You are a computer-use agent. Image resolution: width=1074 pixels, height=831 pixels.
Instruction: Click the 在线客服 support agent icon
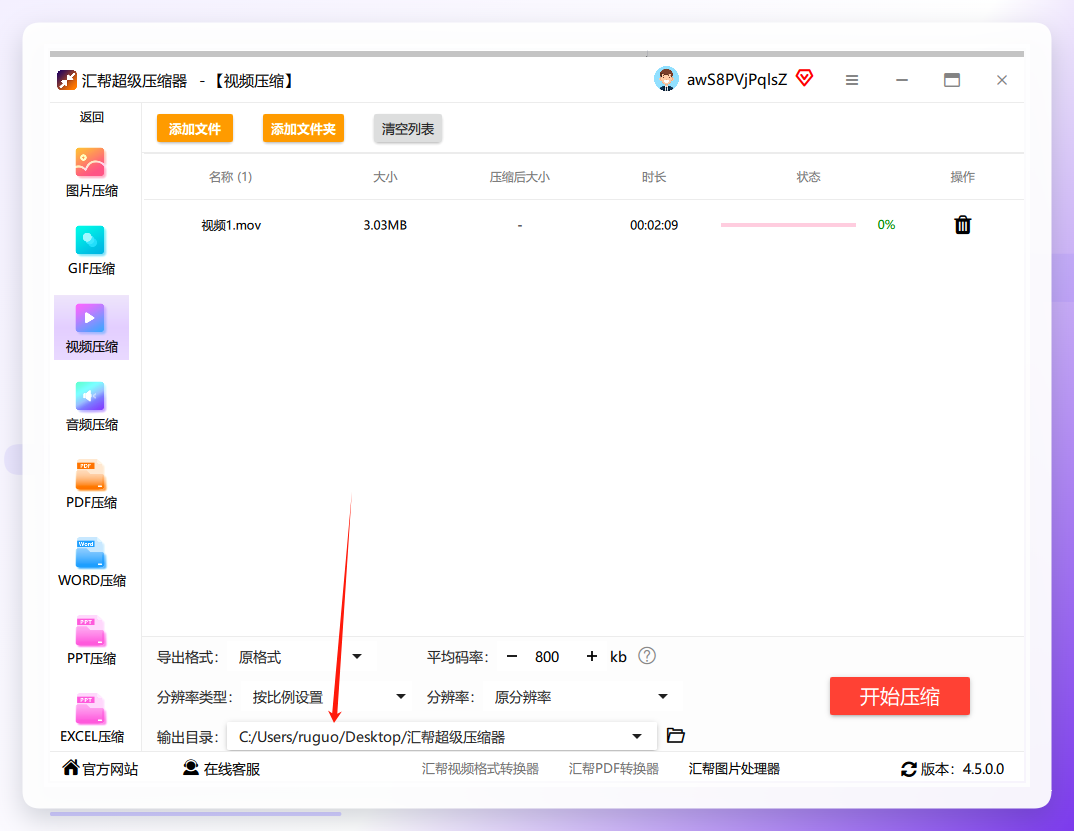point(190,768)
